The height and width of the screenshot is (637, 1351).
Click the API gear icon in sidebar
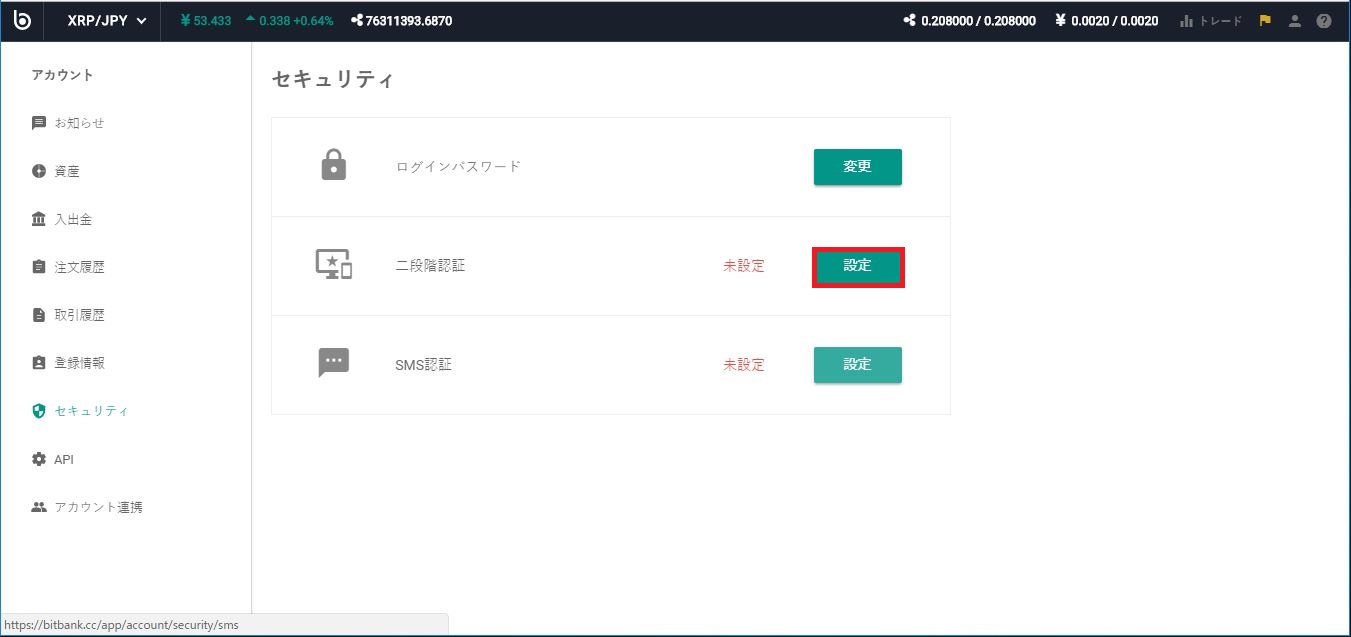[37, 459]
